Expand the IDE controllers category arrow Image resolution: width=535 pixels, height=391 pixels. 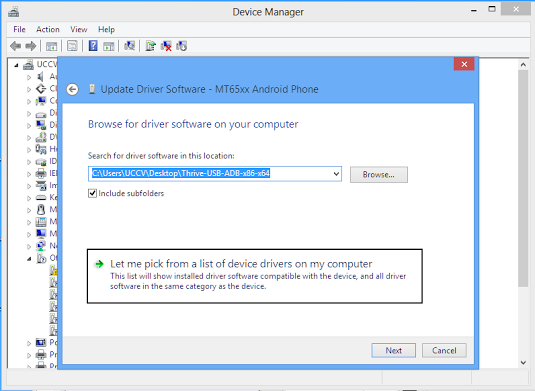[x=29, y=162]
